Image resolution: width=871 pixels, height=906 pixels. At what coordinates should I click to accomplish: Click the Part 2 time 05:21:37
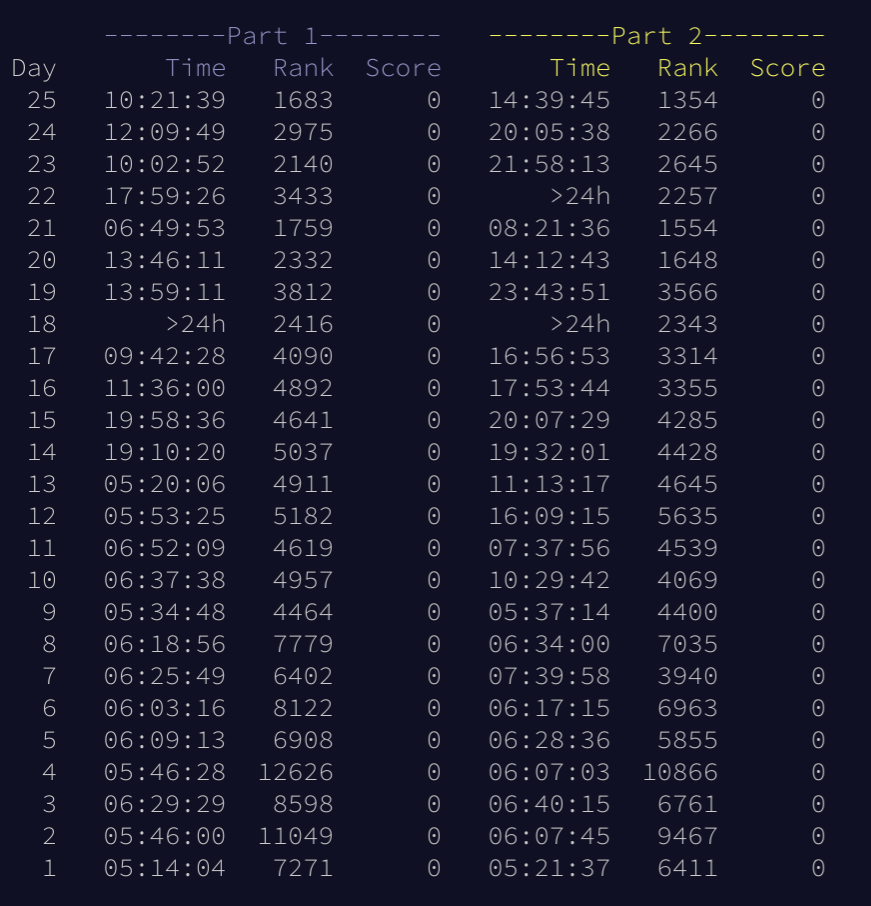pyautogui.click(x=549, y=868)
